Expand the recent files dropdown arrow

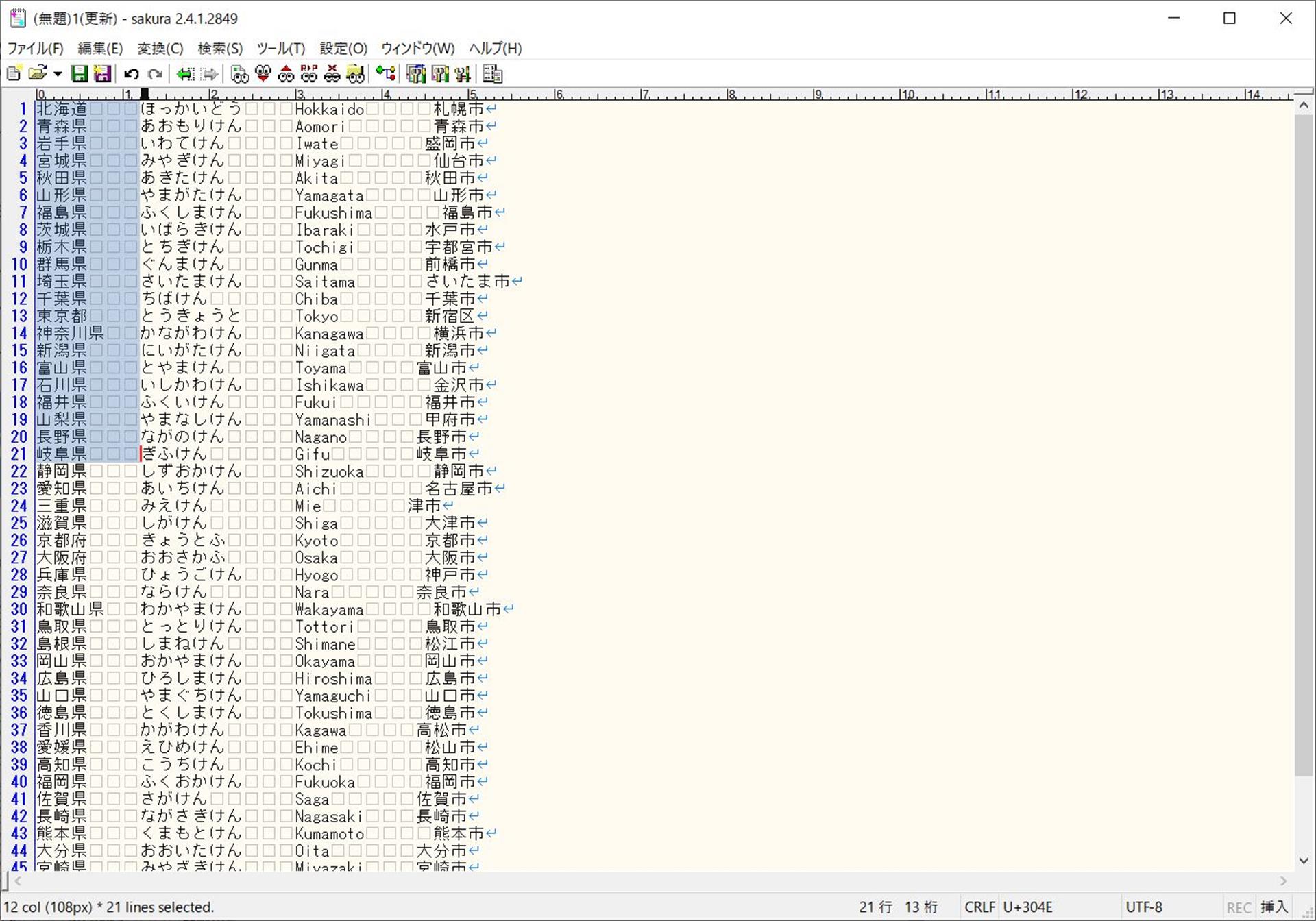point(58,74)
